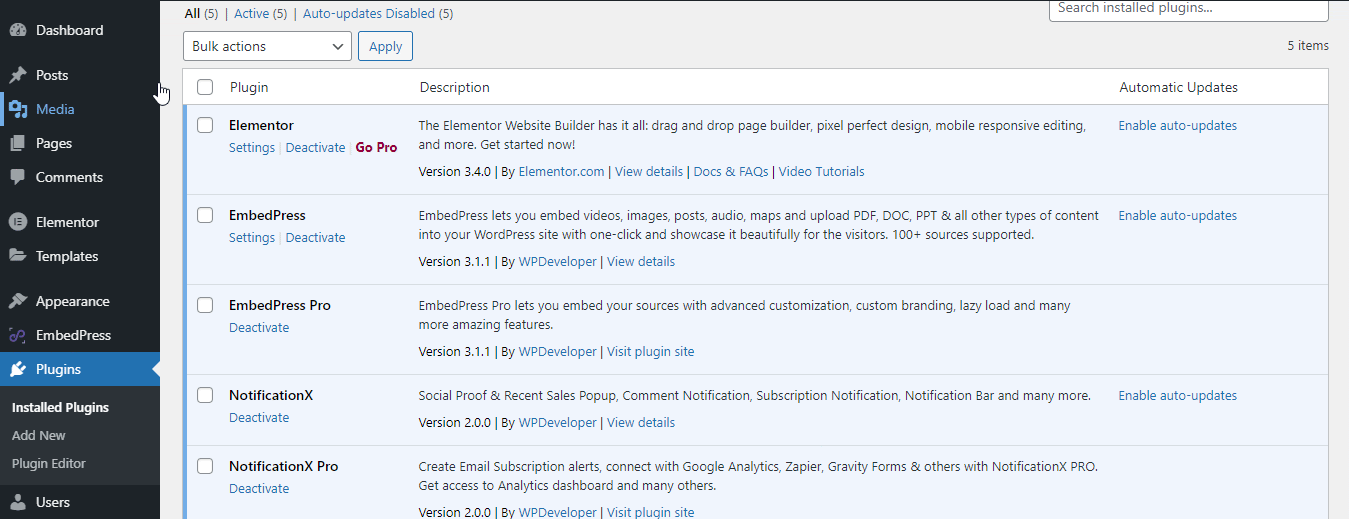
Task: Enable auto-updates for NotificationX
Action: tap(1177, 395)
